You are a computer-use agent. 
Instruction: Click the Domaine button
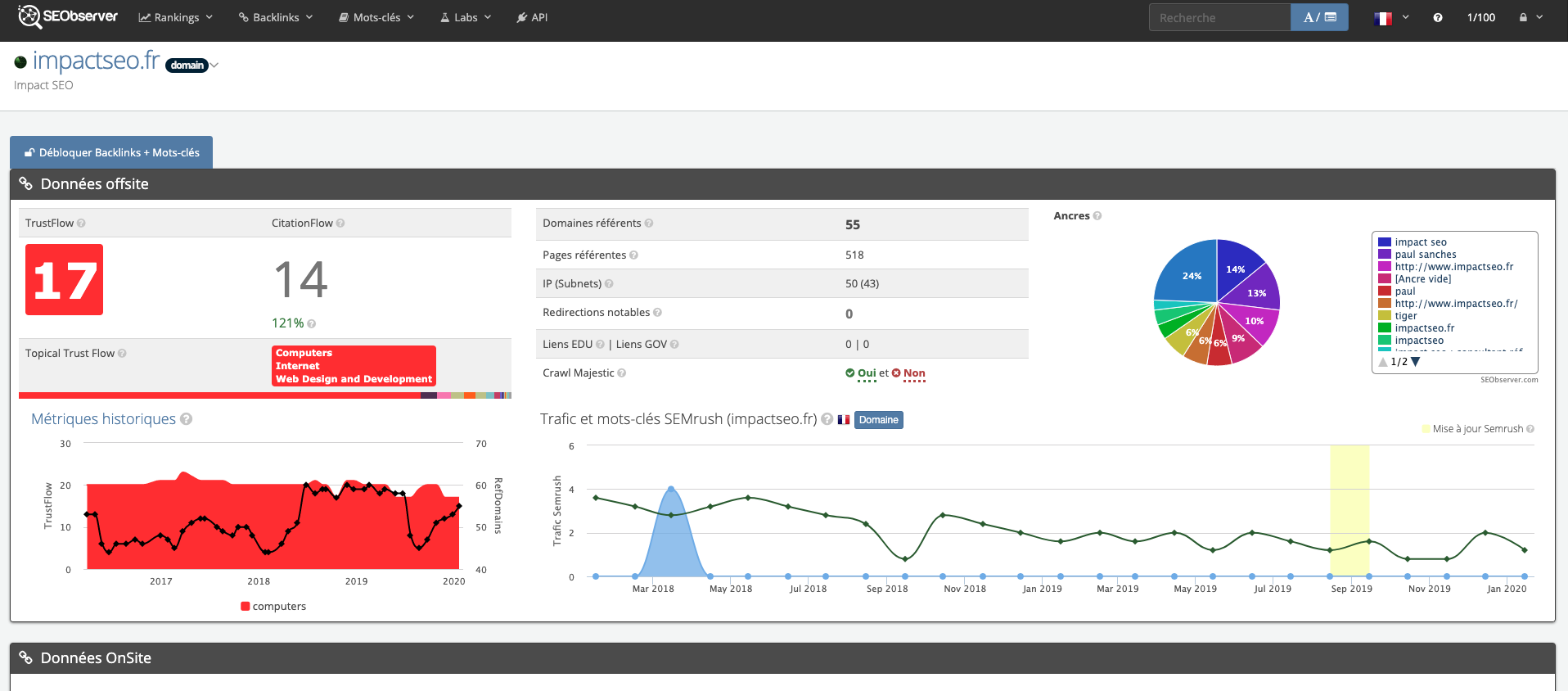pyautogui.click(x=878, y=420)
